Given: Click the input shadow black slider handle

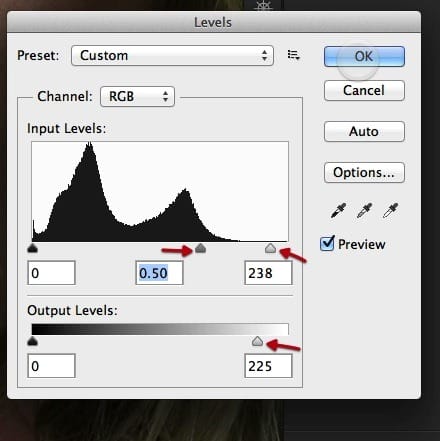Looking at the screenshot, I should pyautogui.click(x=32, y=248).
